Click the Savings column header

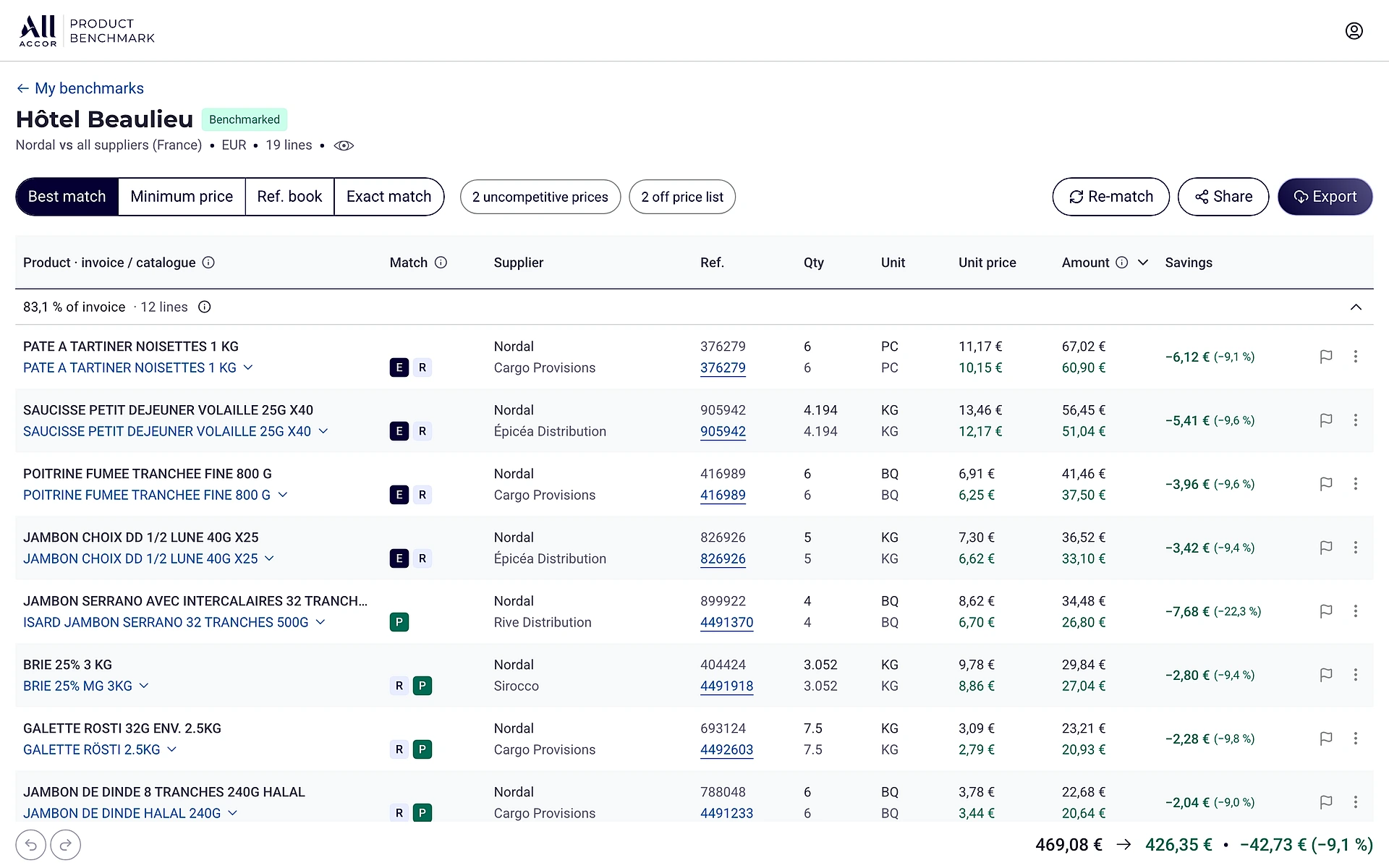click(x=1189, y=263)
